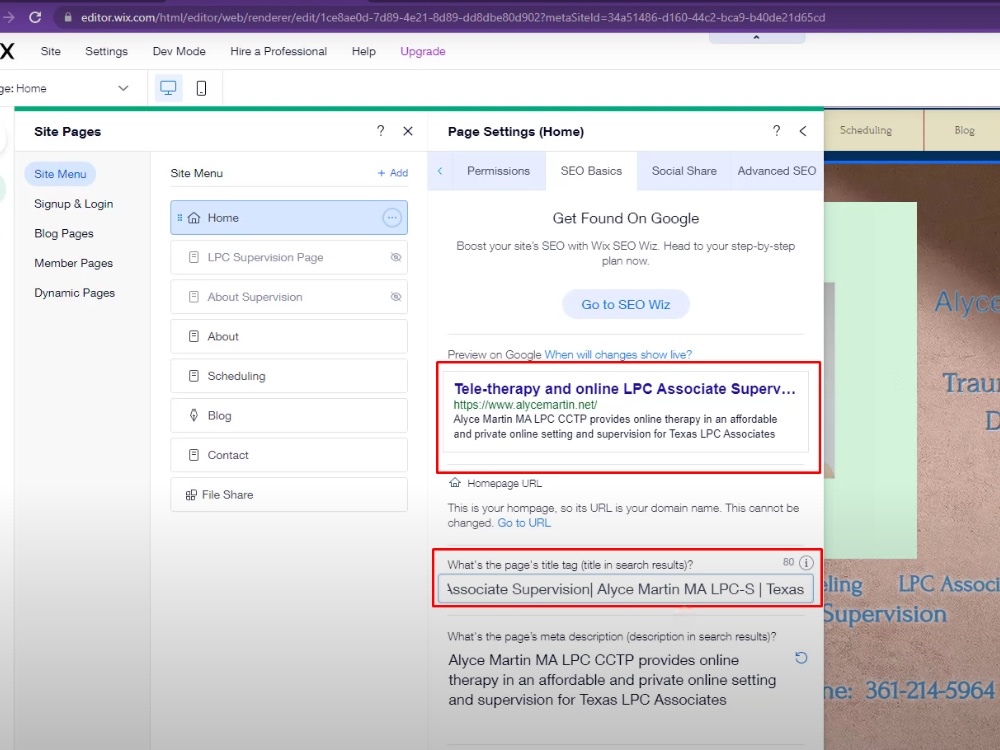The image size is (1000, 750).
Task: Click the Go to URL link
Action: [524, 523]
